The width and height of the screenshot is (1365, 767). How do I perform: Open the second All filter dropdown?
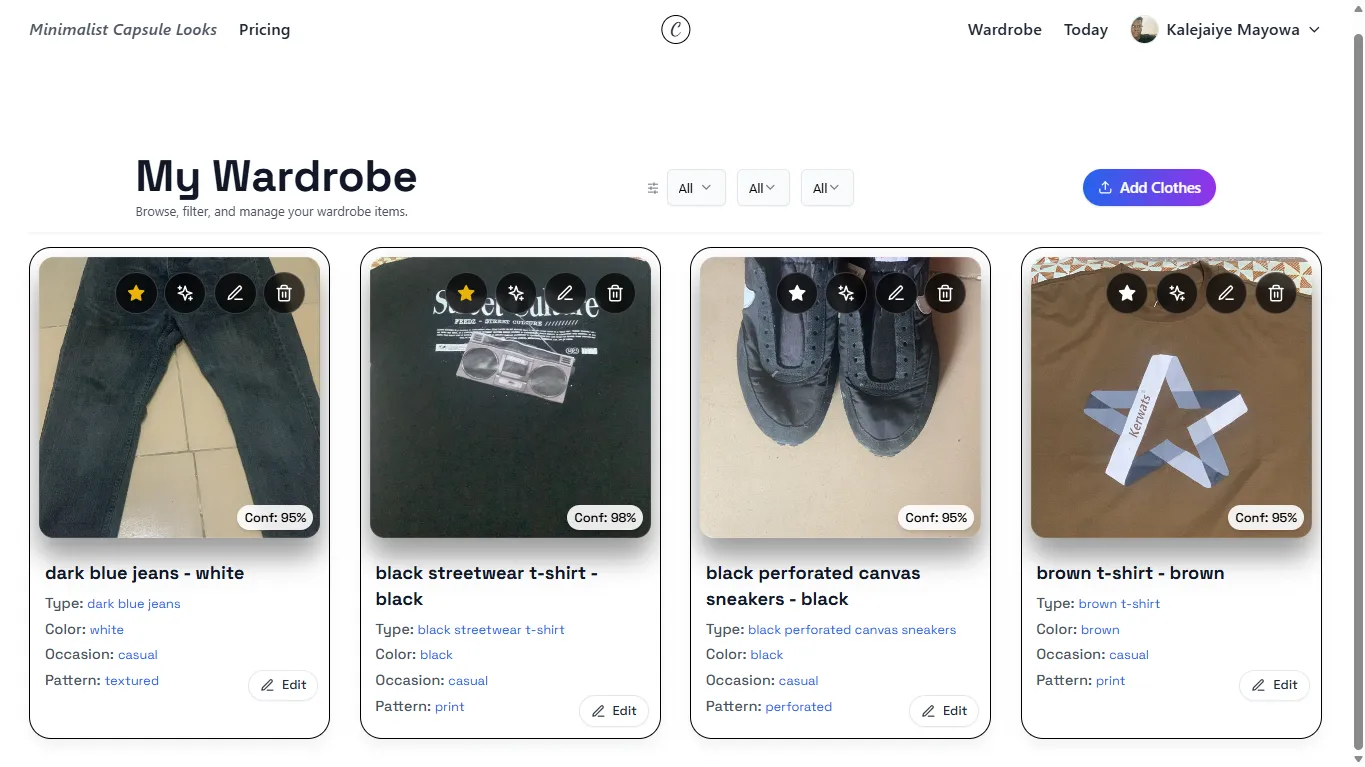pyautogui.click(x=763, y=188)
